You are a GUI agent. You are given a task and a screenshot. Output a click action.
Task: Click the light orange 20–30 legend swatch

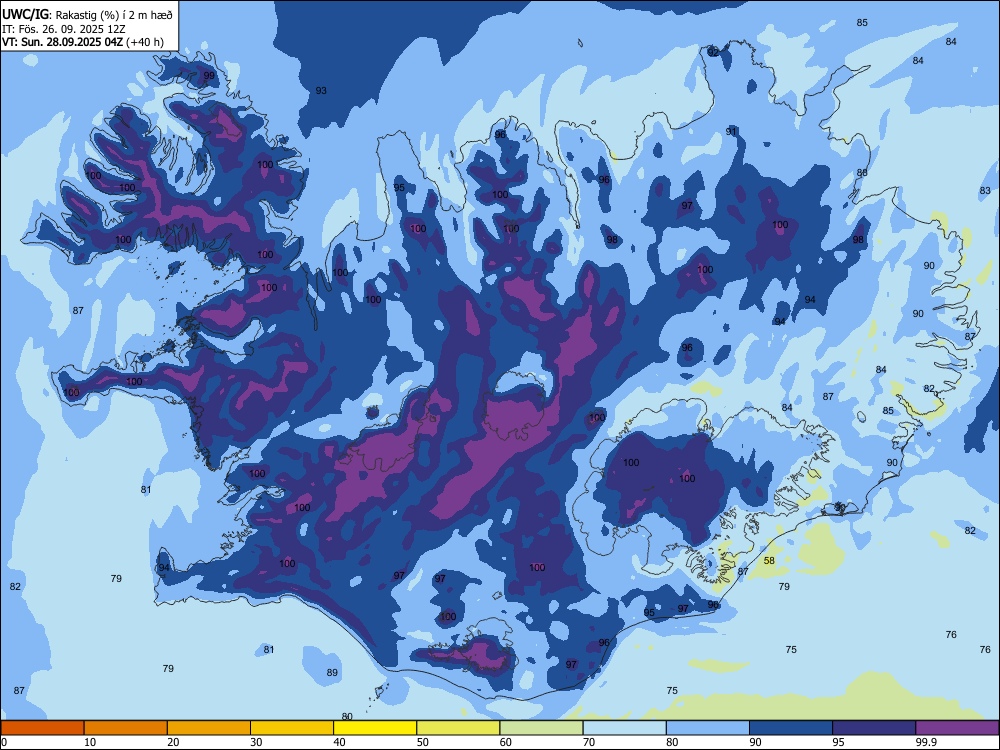(209, 728)
